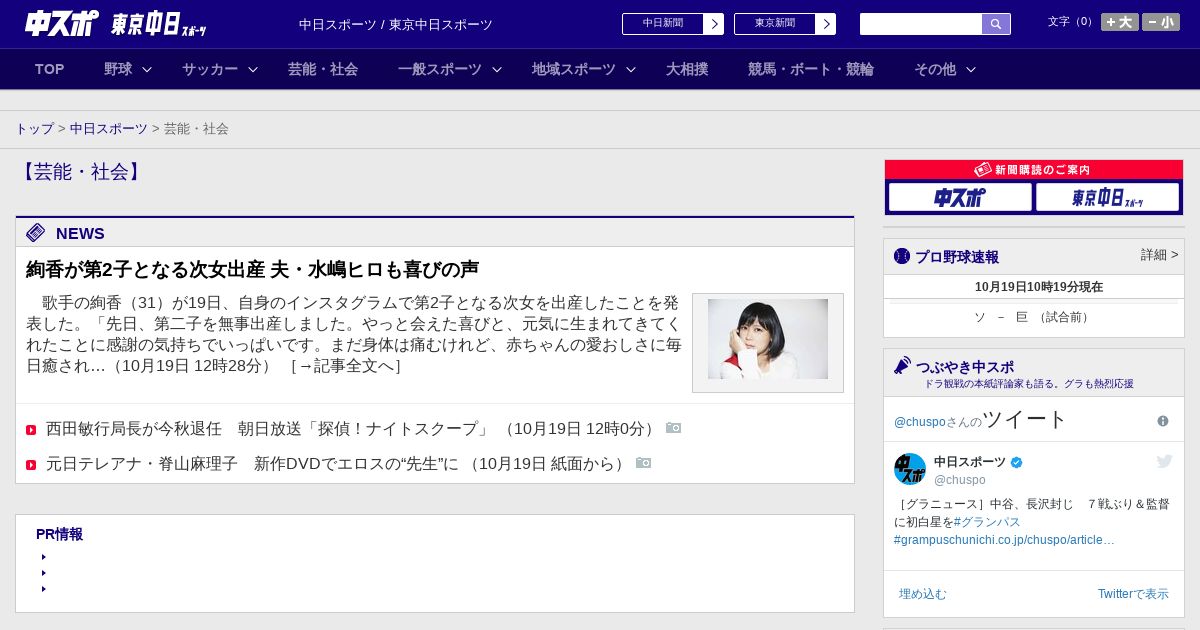Click the Twitter bird icon in tweet
Screen dimensions: 1200x630
(1164, 461)
